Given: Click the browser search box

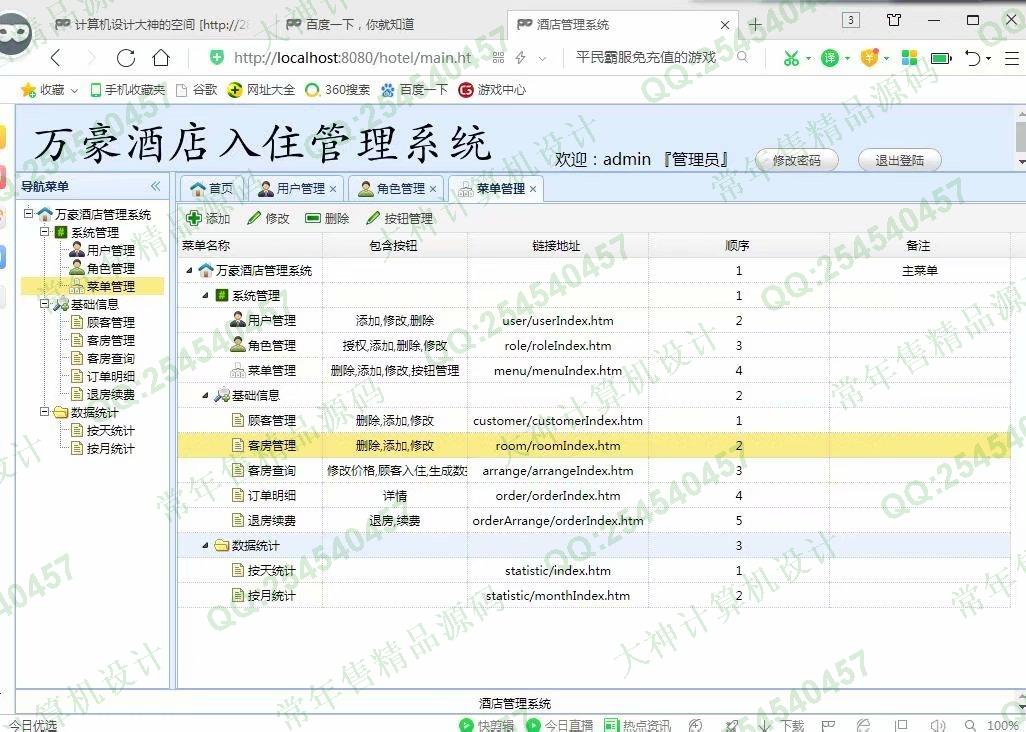Looking at the screenshot, I should 645,58.
